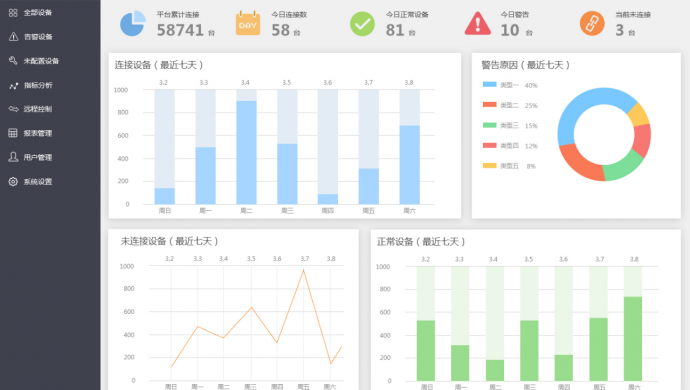Select the 指标分析 line chart icon
The image size is (690, 390).
coord(13,85)
